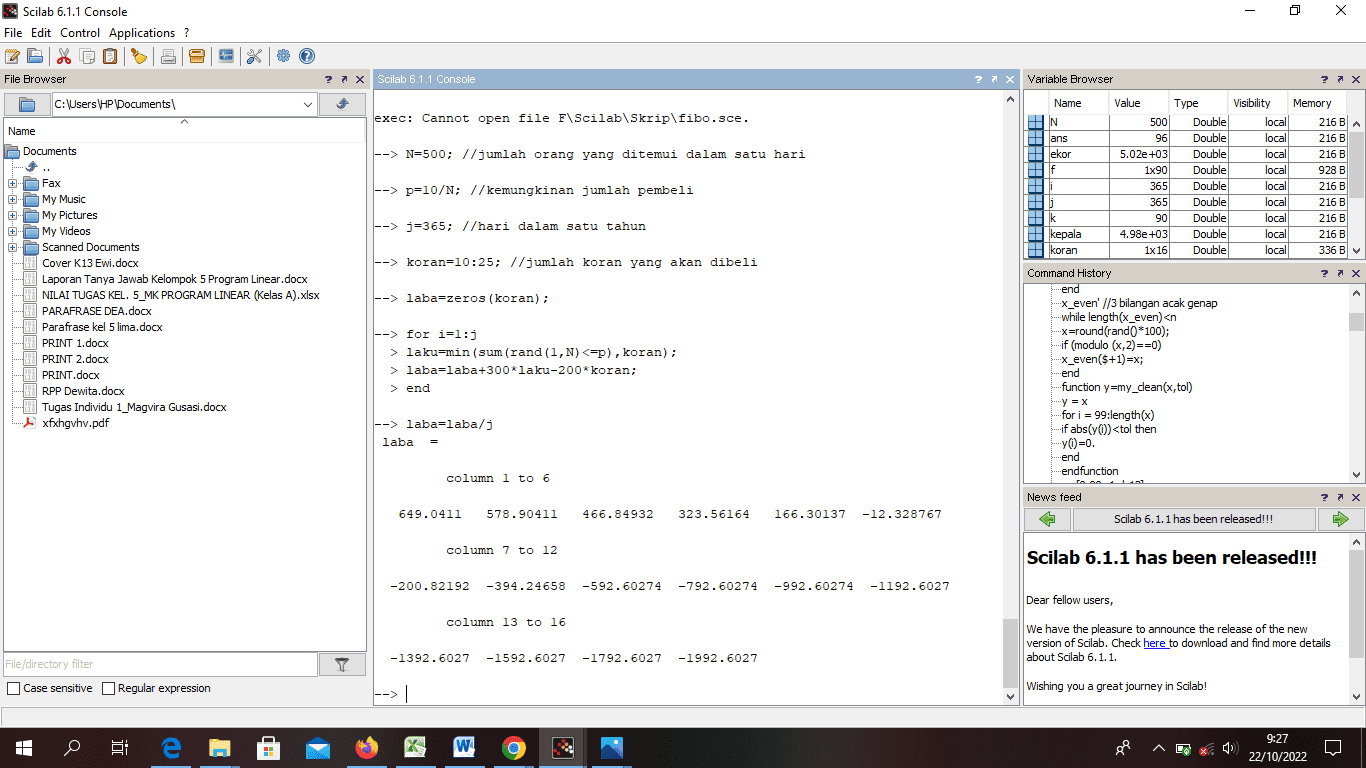The width and height of the screenshot is (1366, 768).
Task: Launch Xcos from the toolbar icon
Action: pyautogui.click(x=226, y=56)
